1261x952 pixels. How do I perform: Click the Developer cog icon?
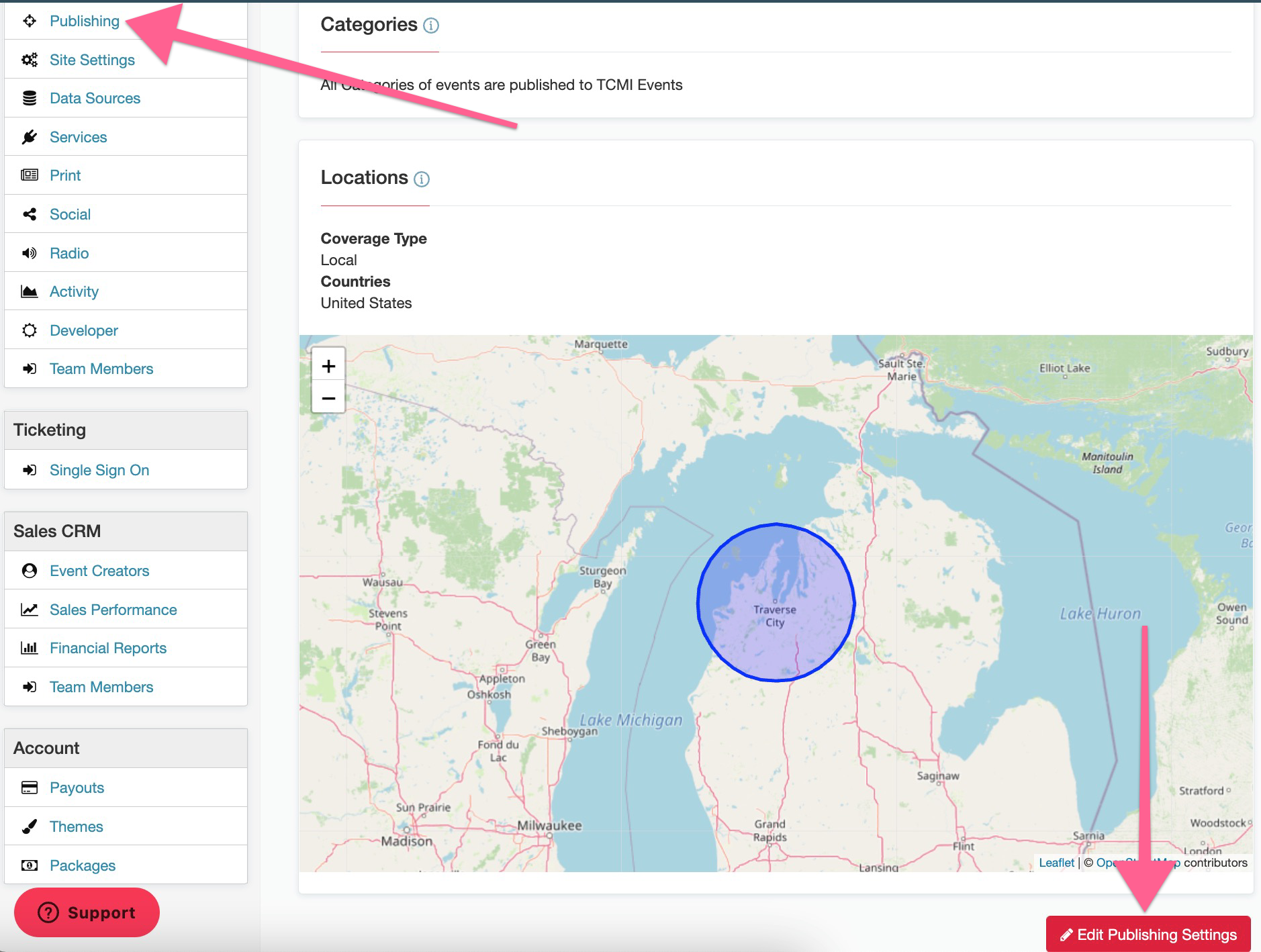[x=30, y=330]
